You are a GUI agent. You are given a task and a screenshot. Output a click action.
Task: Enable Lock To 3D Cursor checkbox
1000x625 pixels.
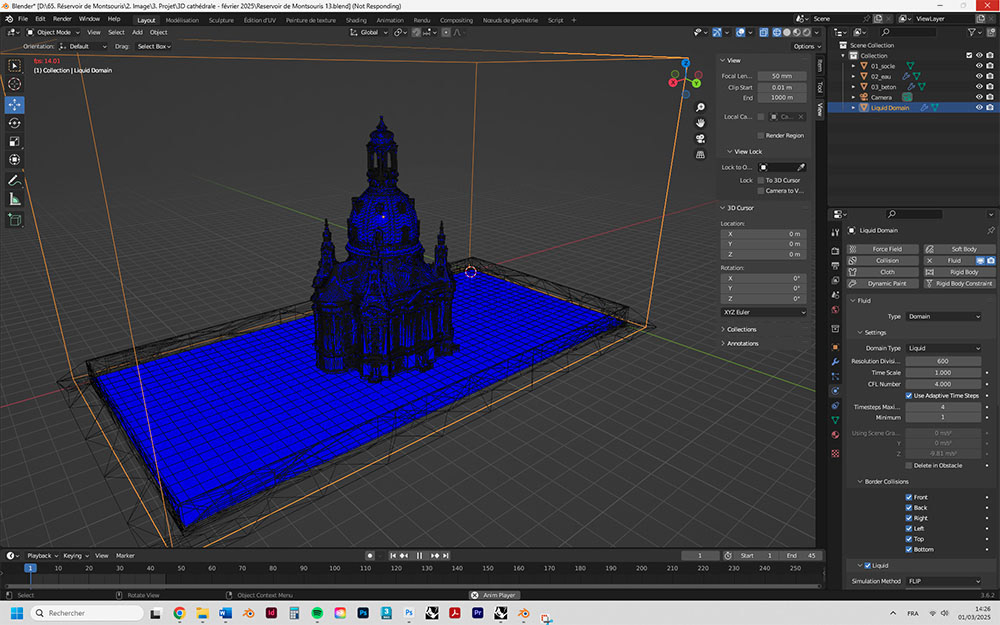point(761,180)
